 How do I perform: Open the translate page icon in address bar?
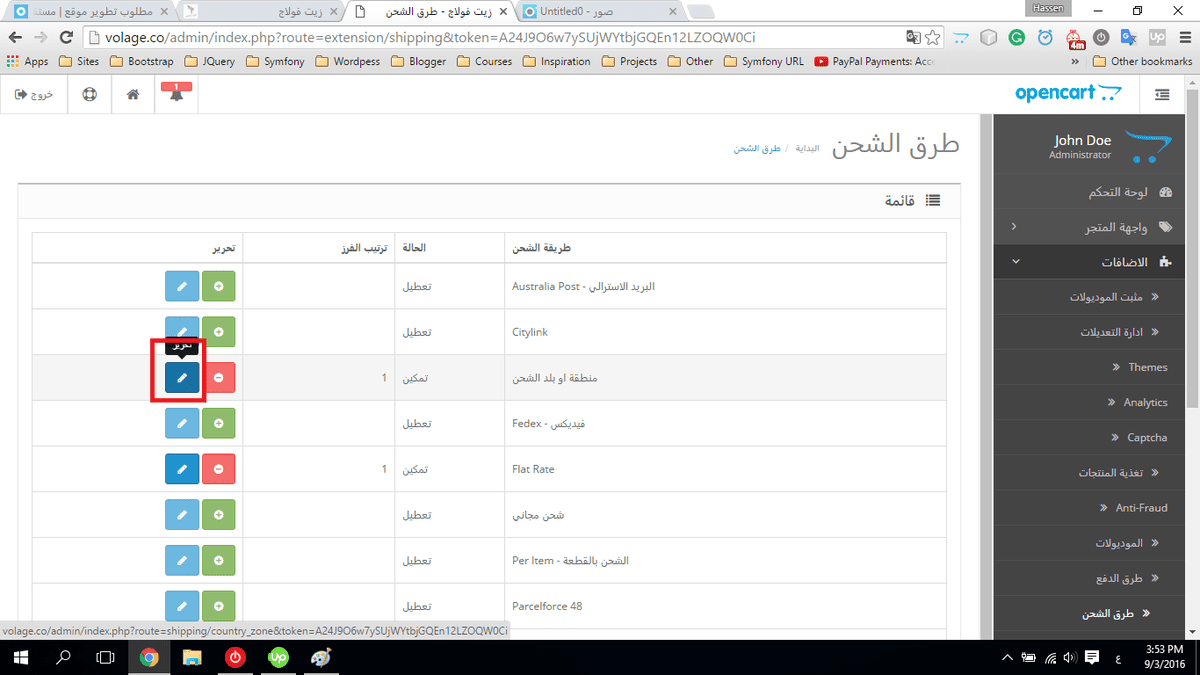pyautogui.click(x=912, y=37)
